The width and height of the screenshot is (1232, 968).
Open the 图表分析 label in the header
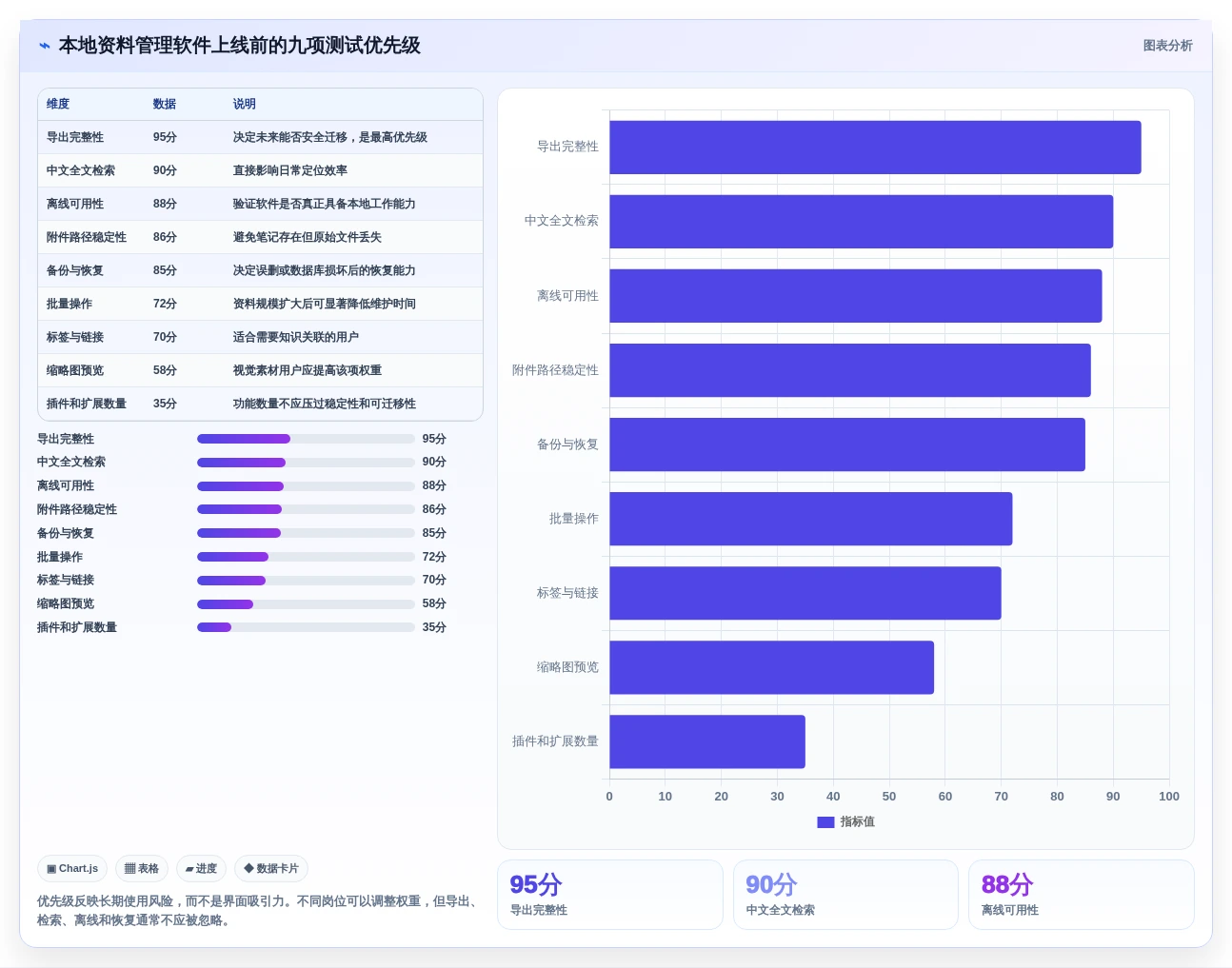pos(1167,46)
